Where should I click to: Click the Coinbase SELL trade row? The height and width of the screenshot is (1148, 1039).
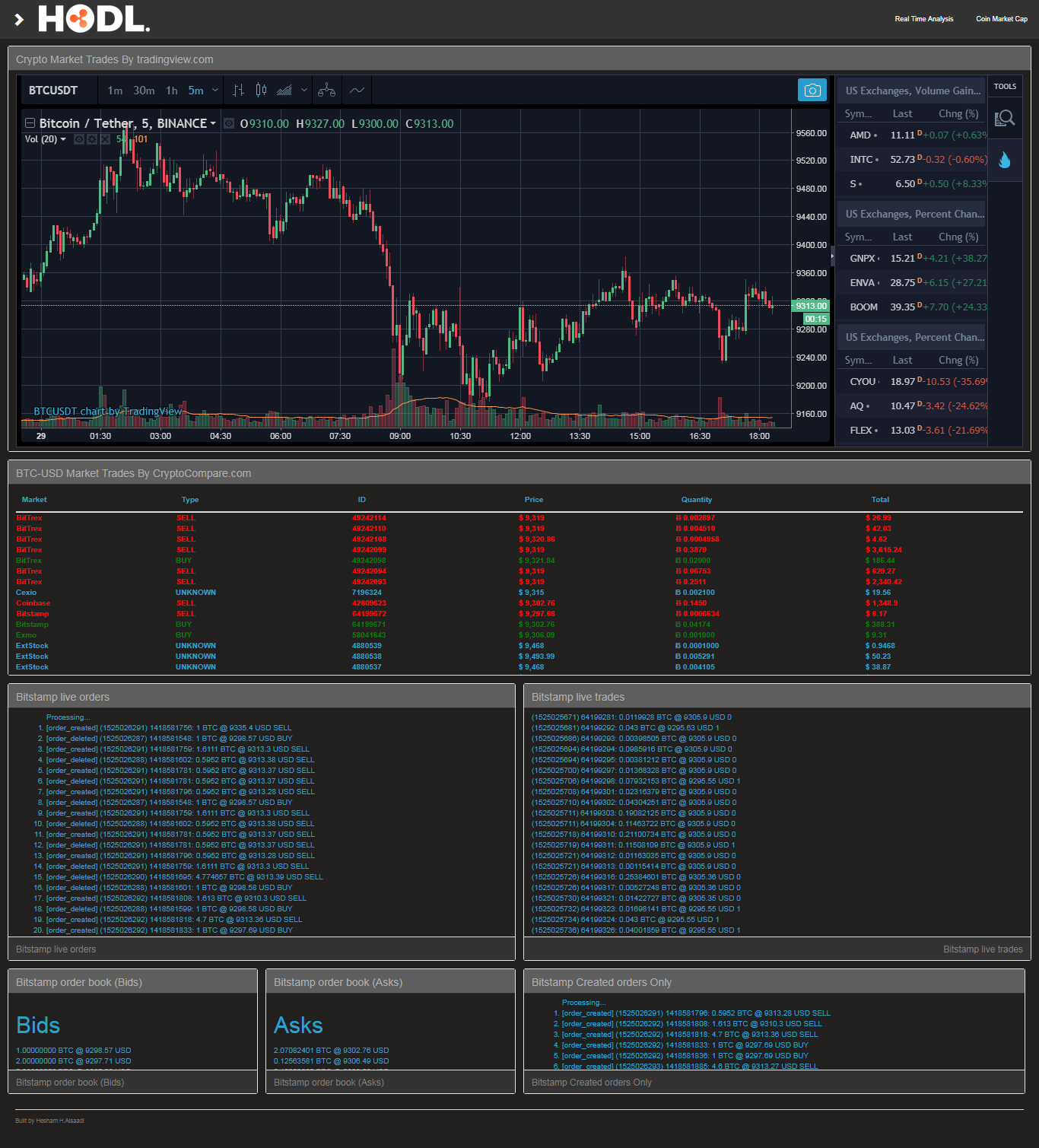tap(519, 603)
